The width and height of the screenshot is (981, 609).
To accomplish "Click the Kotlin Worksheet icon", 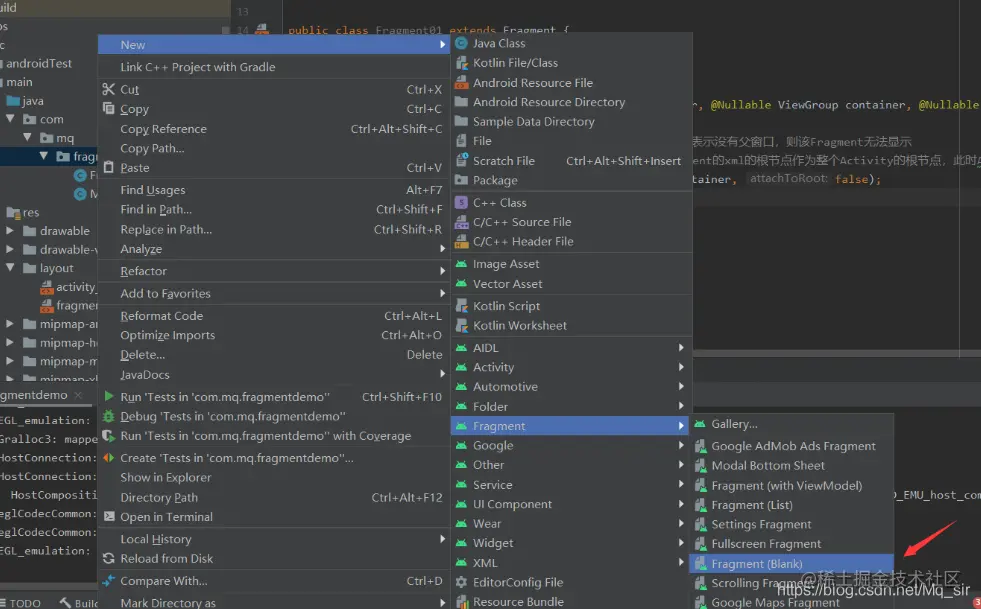I will (461, 325).
